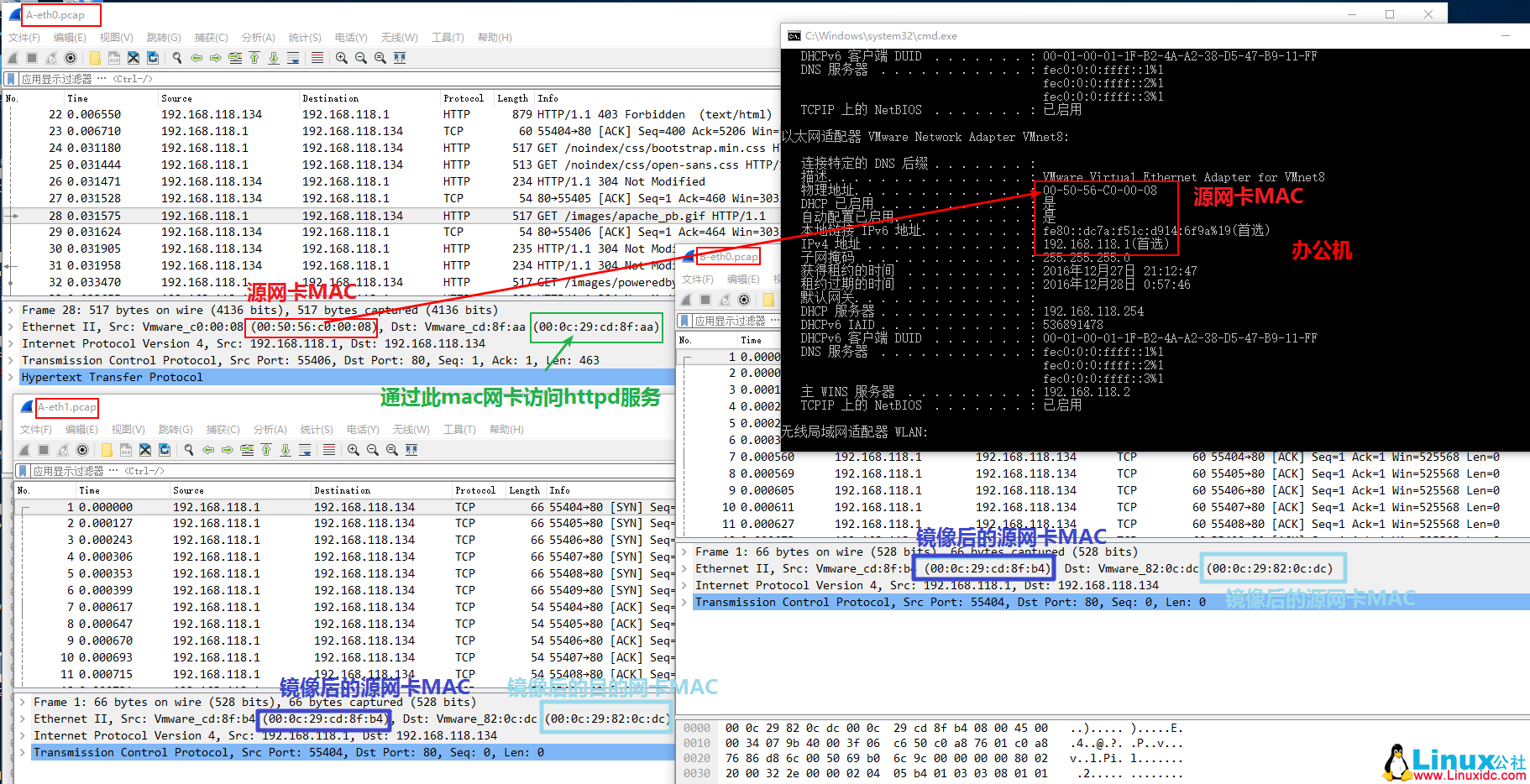Viewport: 1530px width, 784px height.
Task: Click Destination column header in A-eth1.pcap list
Action: click(342, 490)
